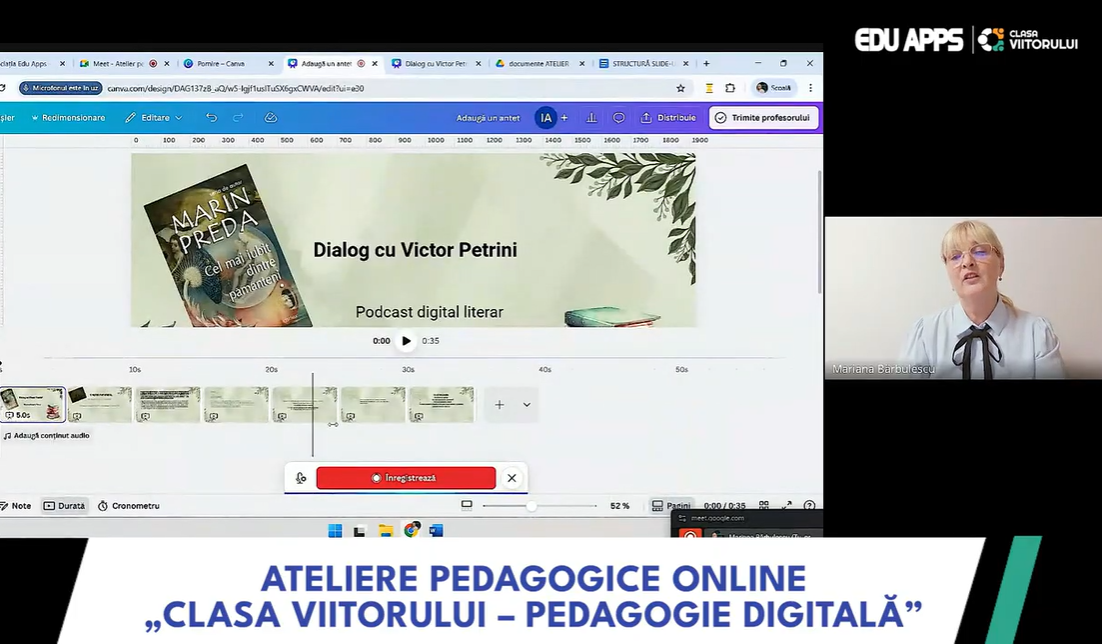The image size is (1102, 644).
Task: Expand the chevron next to add page
Action: coord(526,405)
